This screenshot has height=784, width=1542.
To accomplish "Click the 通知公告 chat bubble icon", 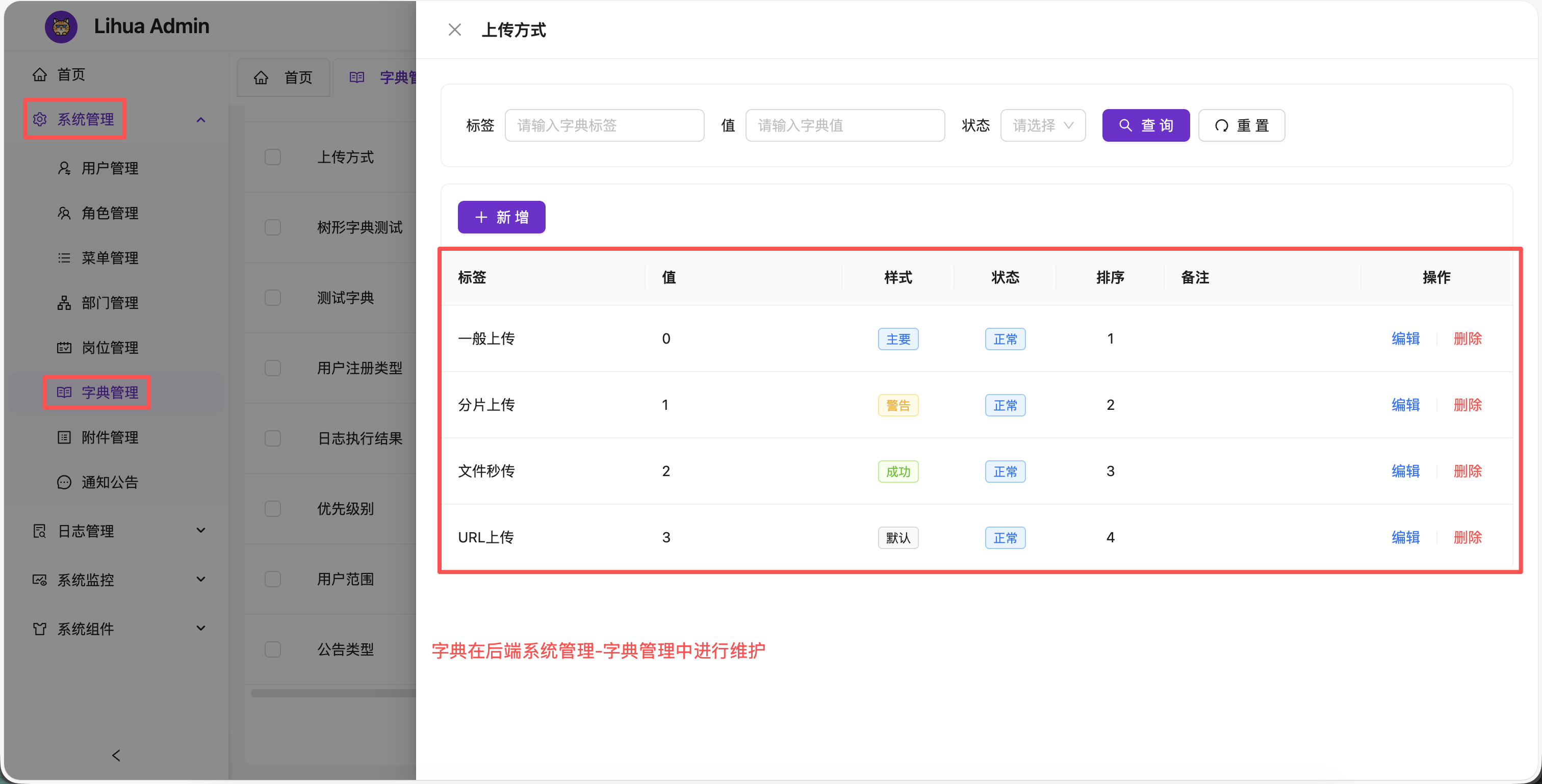I will click(x=64, y=482).
